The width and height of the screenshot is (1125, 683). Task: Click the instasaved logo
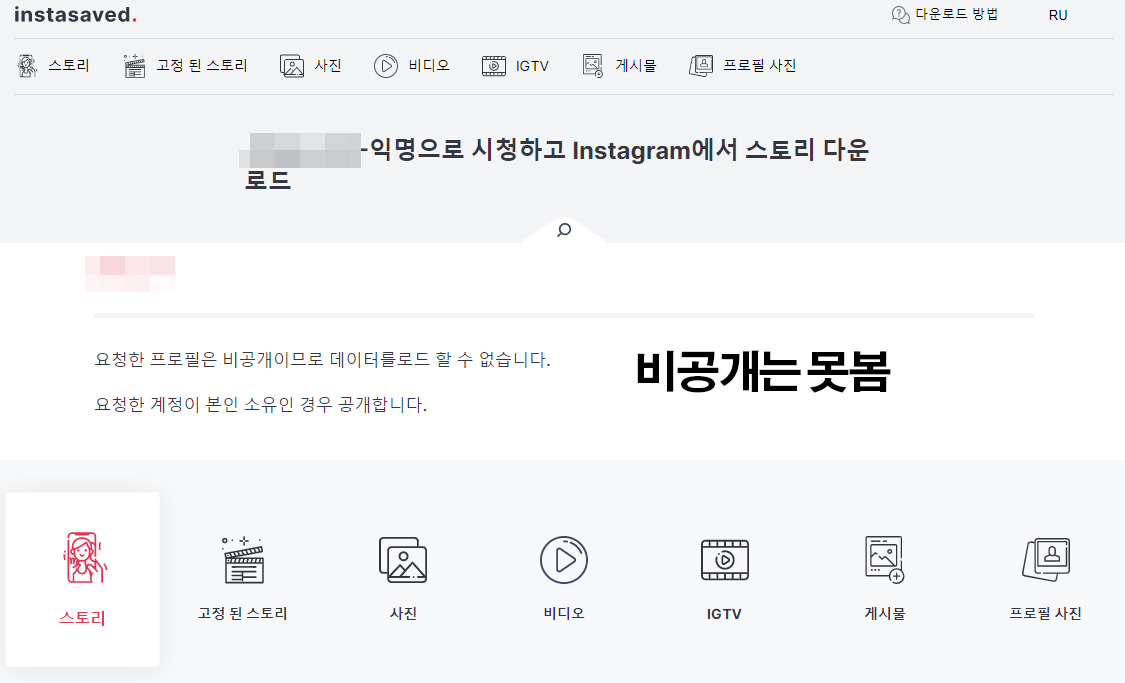pyautogui.click(x=75, y=14)
